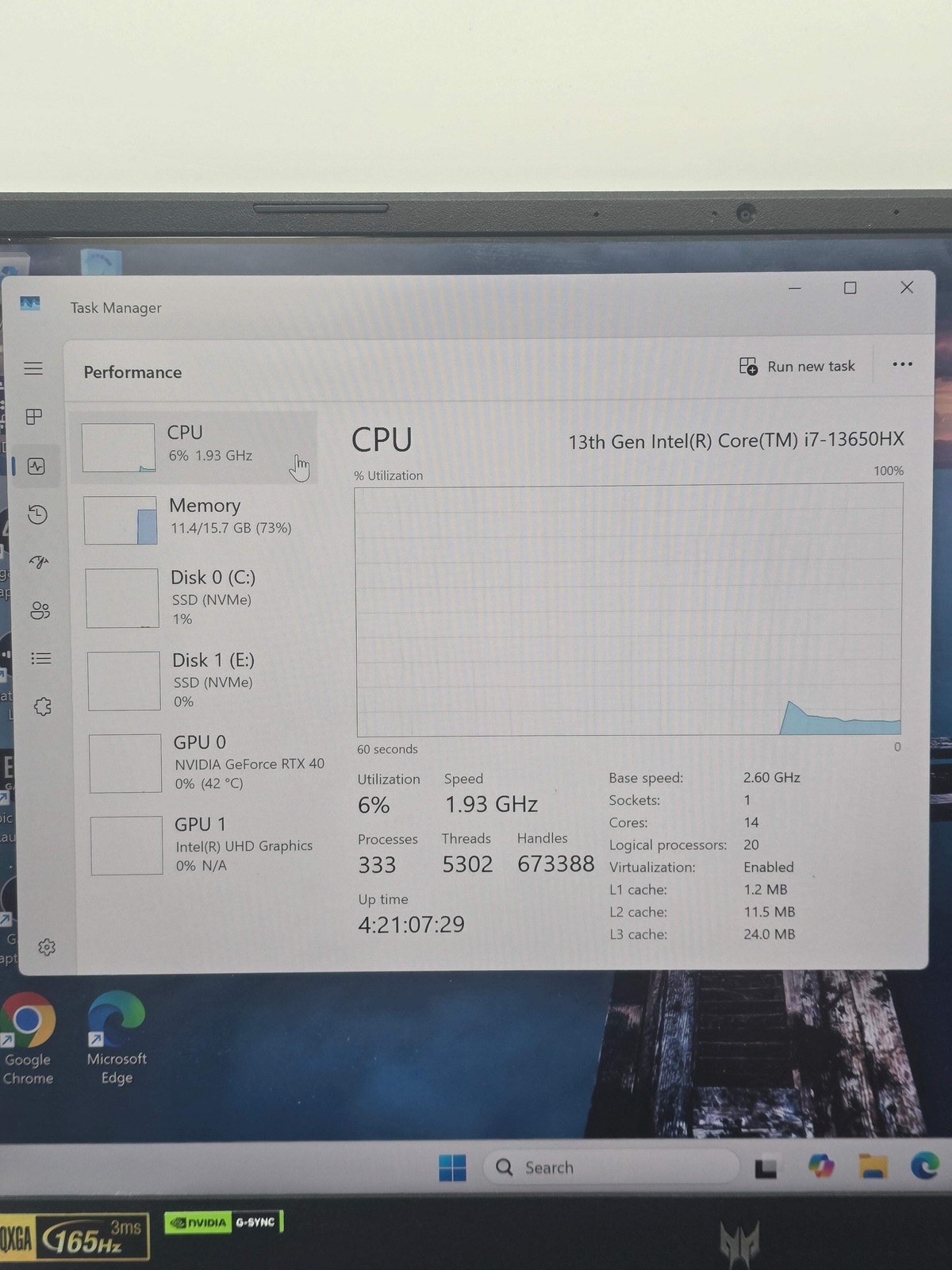The height and width of the screenshot is (1270, 952).
Task: Open the Details page list icon
Action: [x=41, y=658]
